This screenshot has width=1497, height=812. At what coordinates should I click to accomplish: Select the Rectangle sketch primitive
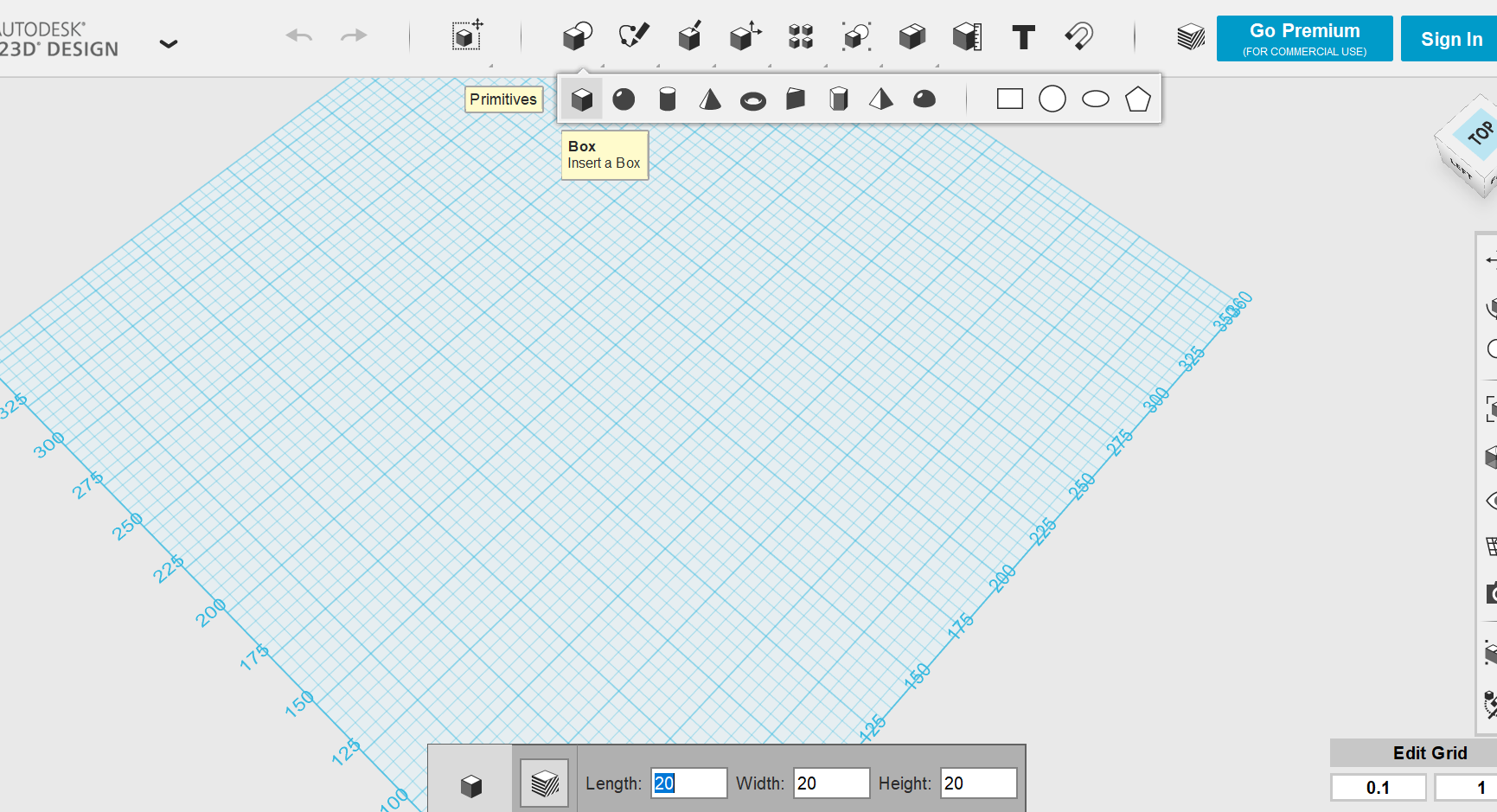[1010, 99]
